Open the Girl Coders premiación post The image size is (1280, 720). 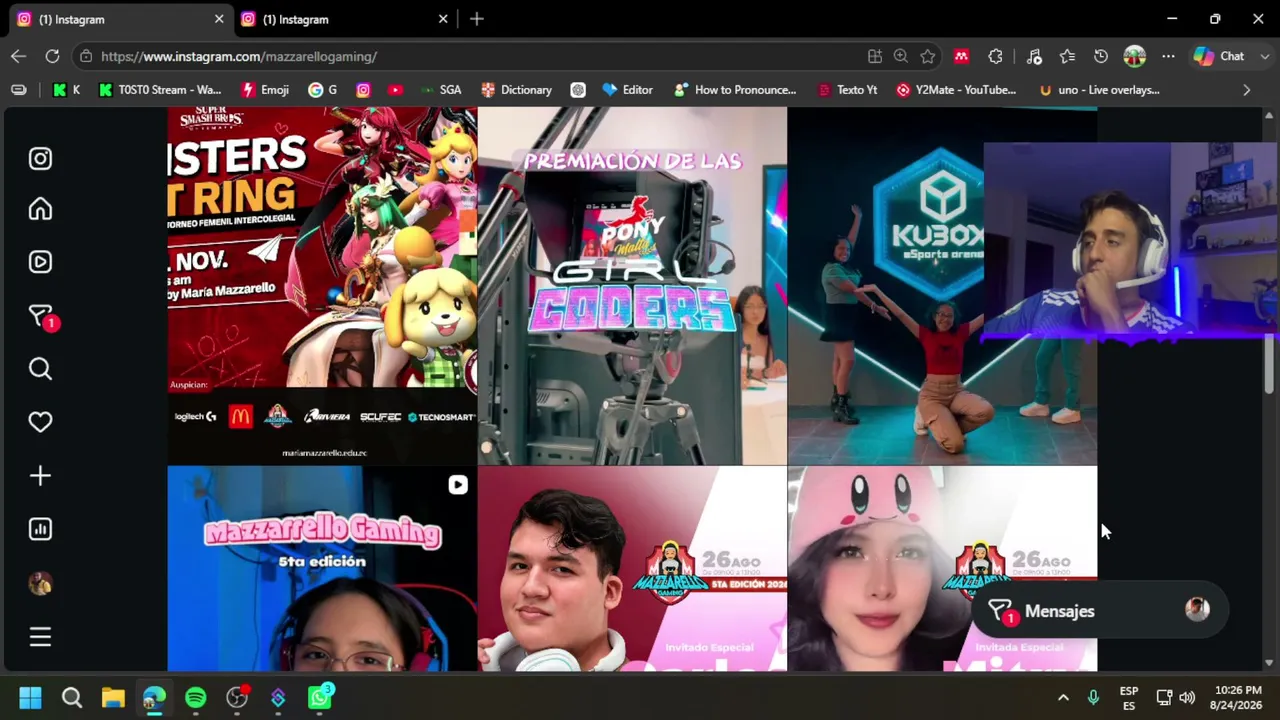[x=632, y=286]
